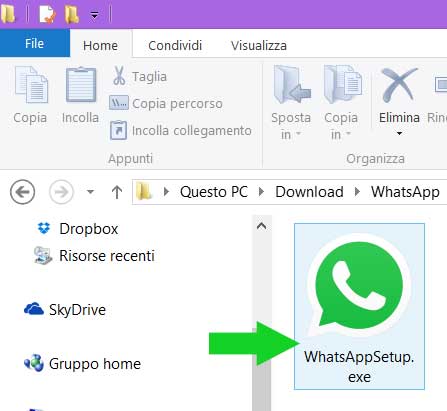Open the Condividi ribbon tab
The width and height of the screenshot is (447, 411).
175,45
